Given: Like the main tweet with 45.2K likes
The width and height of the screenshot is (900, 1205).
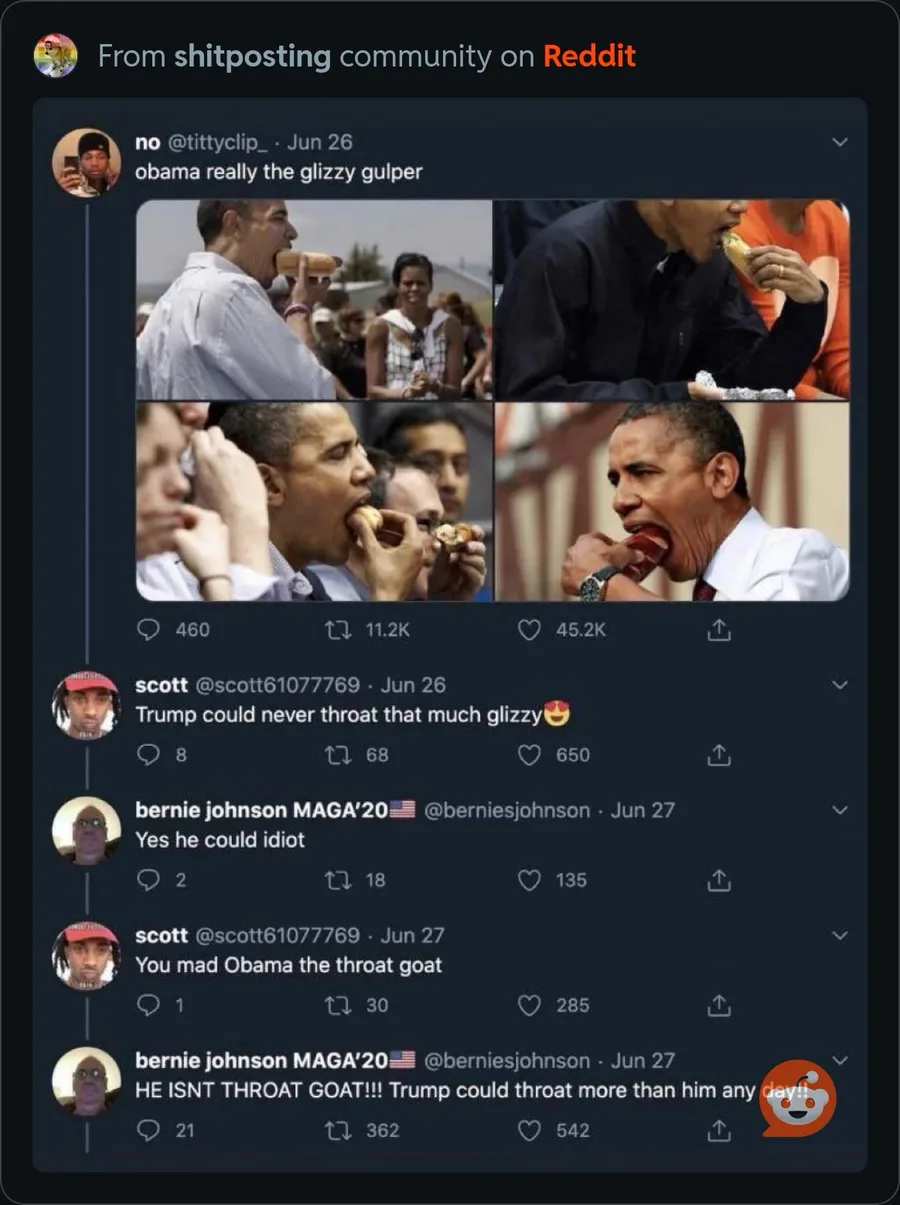Looking at the screenshot, I should (x=530, y=629).
